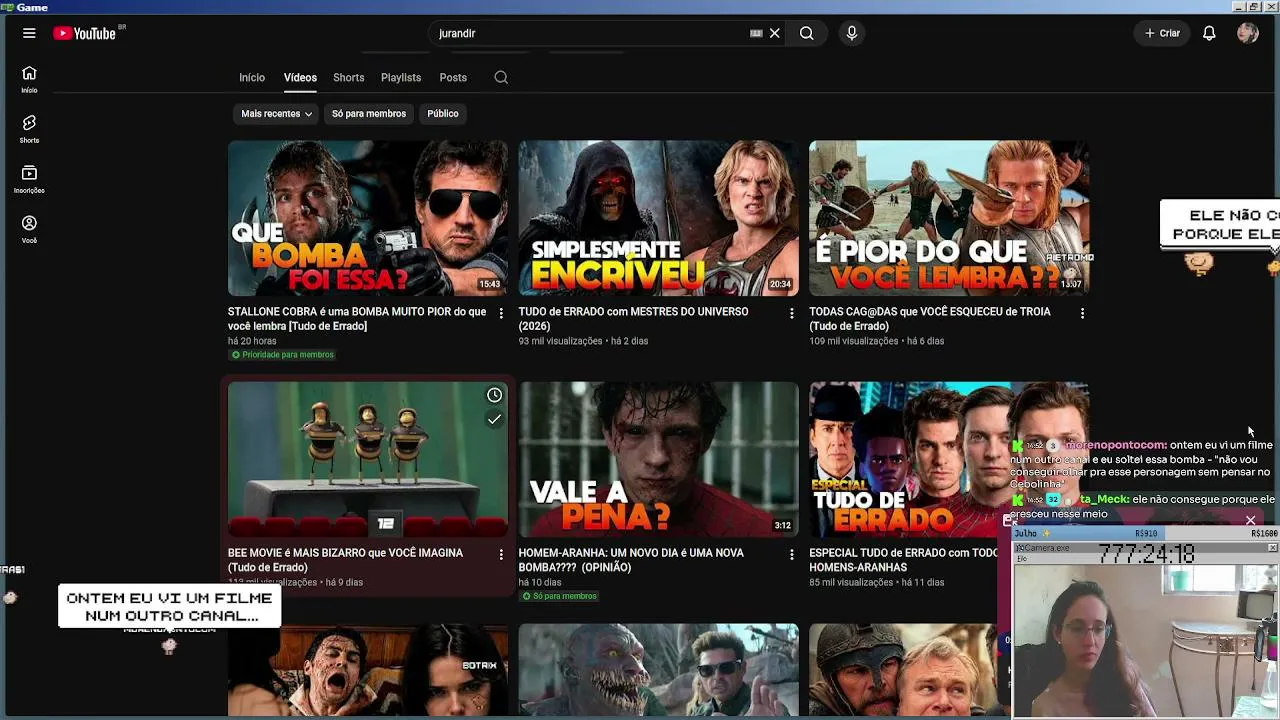
Task: Click the text "há 9 dias"
Action: [x=344, y=582]
